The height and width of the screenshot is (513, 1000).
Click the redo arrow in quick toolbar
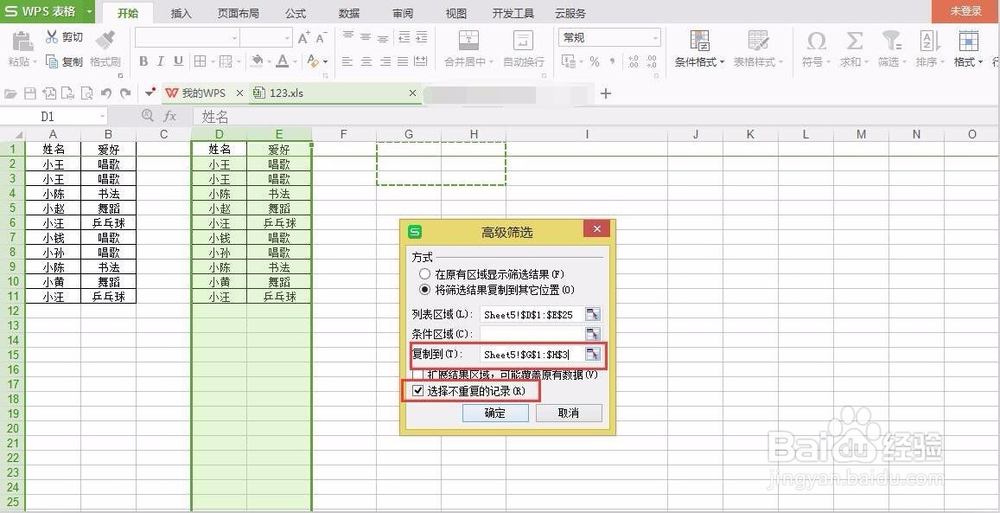(x=125, y=93)
